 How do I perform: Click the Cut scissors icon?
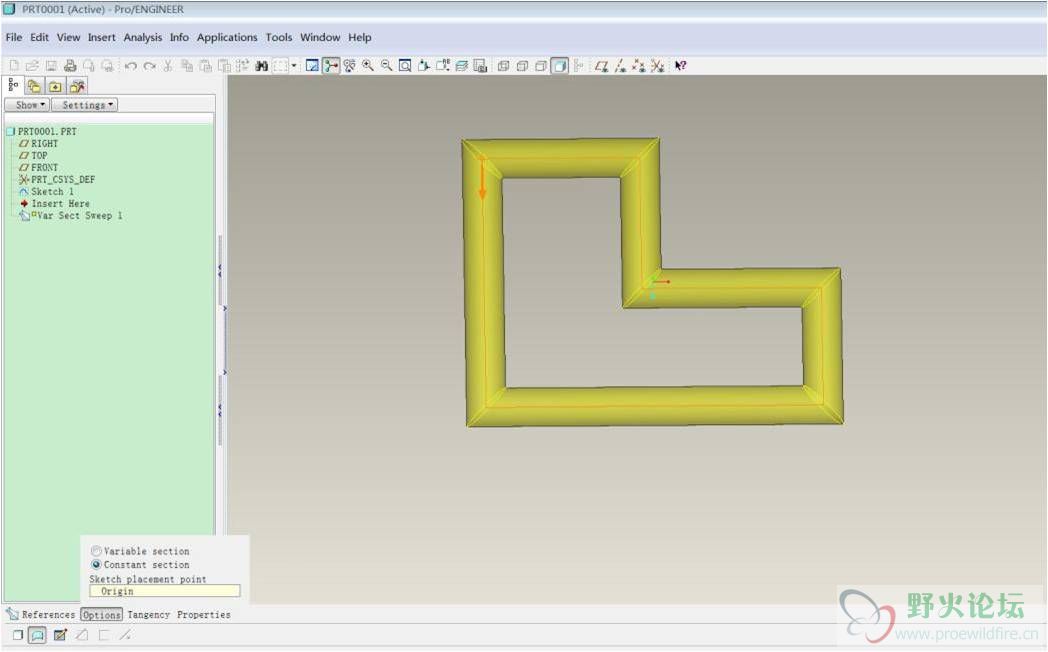(x=168, y=65)
